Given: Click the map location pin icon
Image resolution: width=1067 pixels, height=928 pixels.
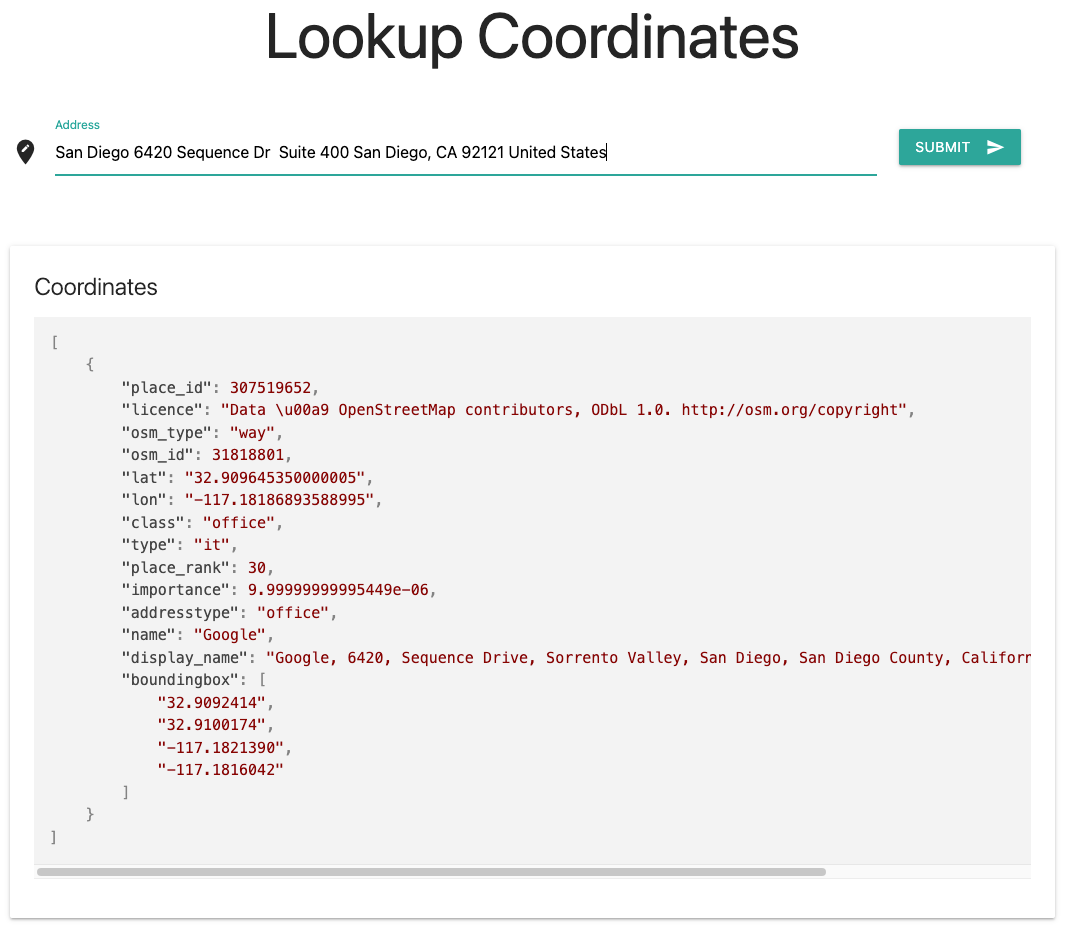Looking at the screenshot, I should [25, 152].
